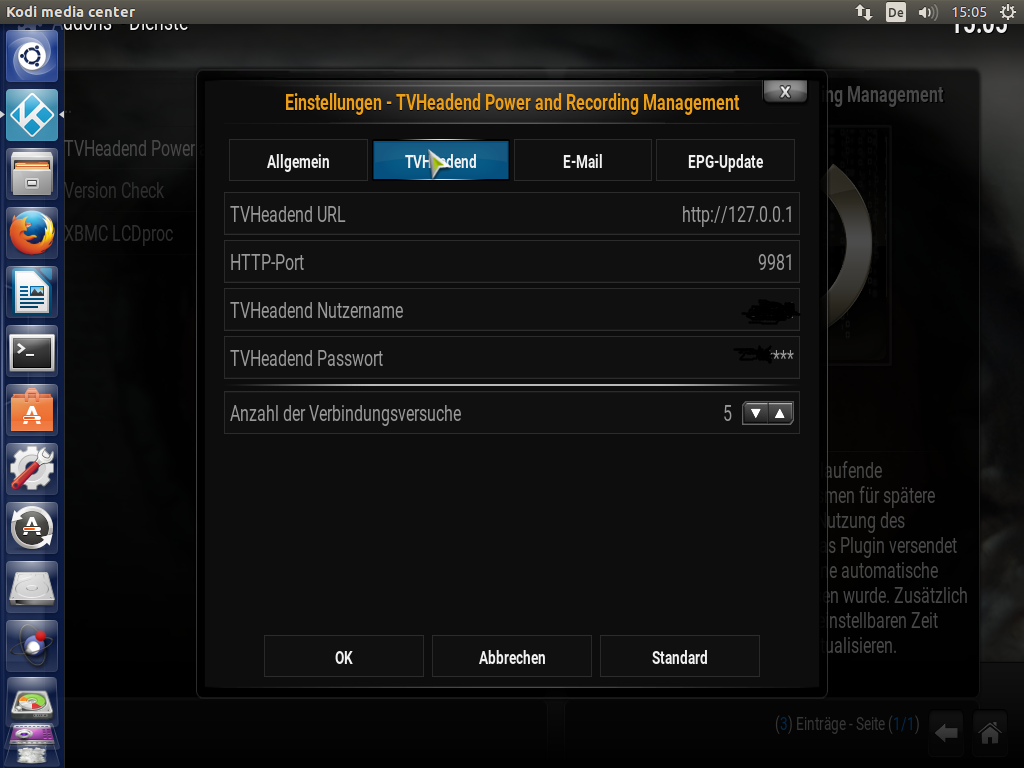Viewport: 1024px width, 768px height.
Task: Open the Files manager dock icon
Action: click(32, 174)
